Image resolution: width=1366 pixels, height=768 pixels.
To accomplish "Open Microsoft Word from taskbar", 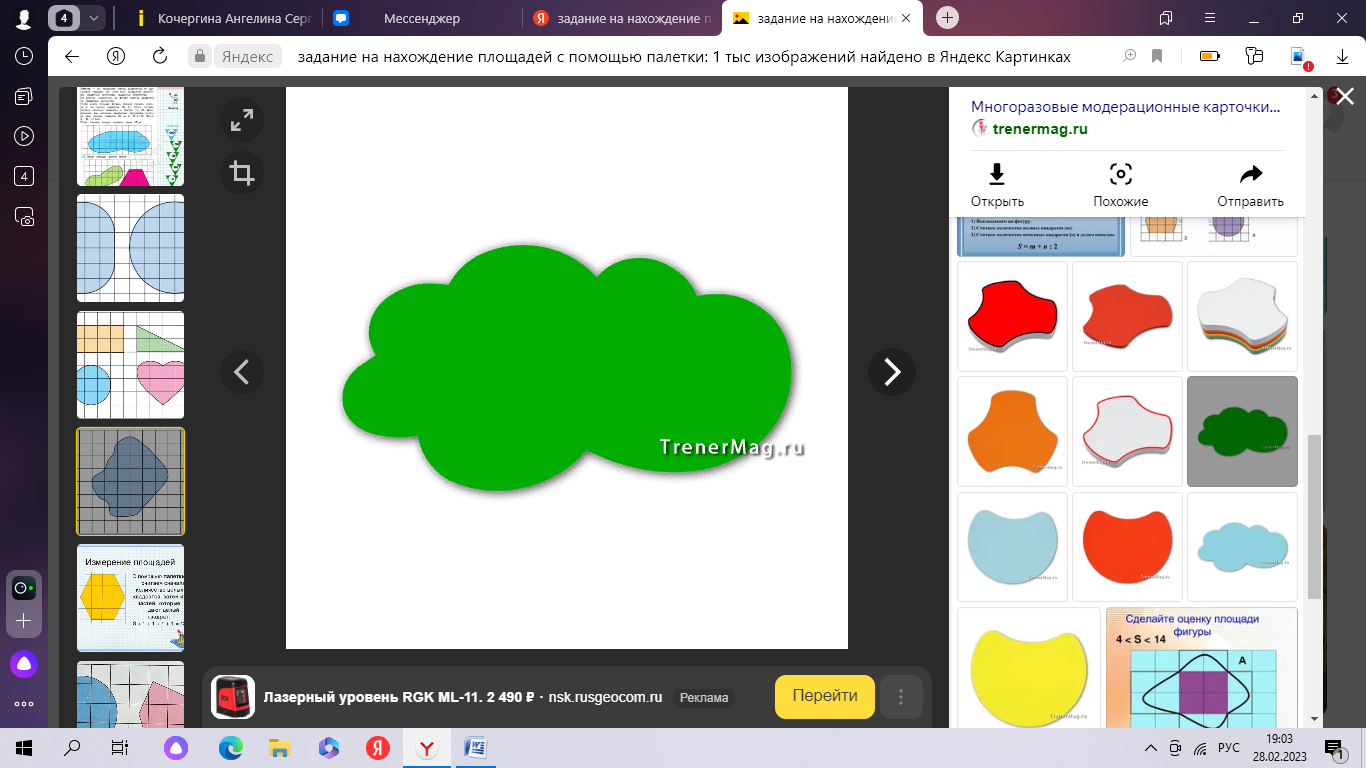I will (475, 747).
